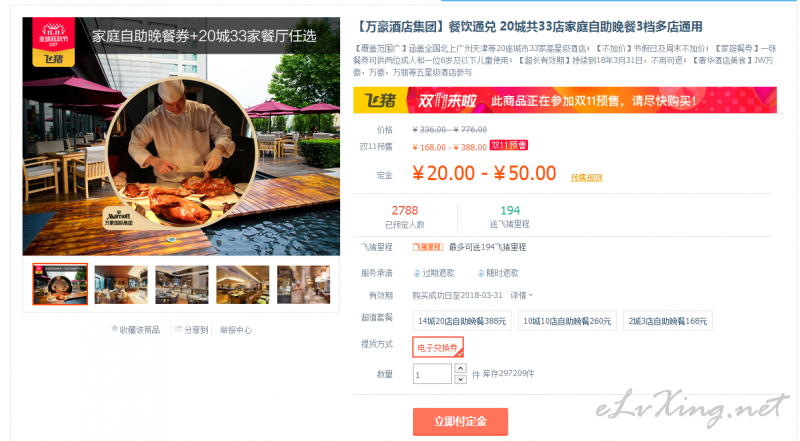Click the 随时退款 service promise icon
The height and width of the screenshot is (441, 800).
click(x=481, y=274)
